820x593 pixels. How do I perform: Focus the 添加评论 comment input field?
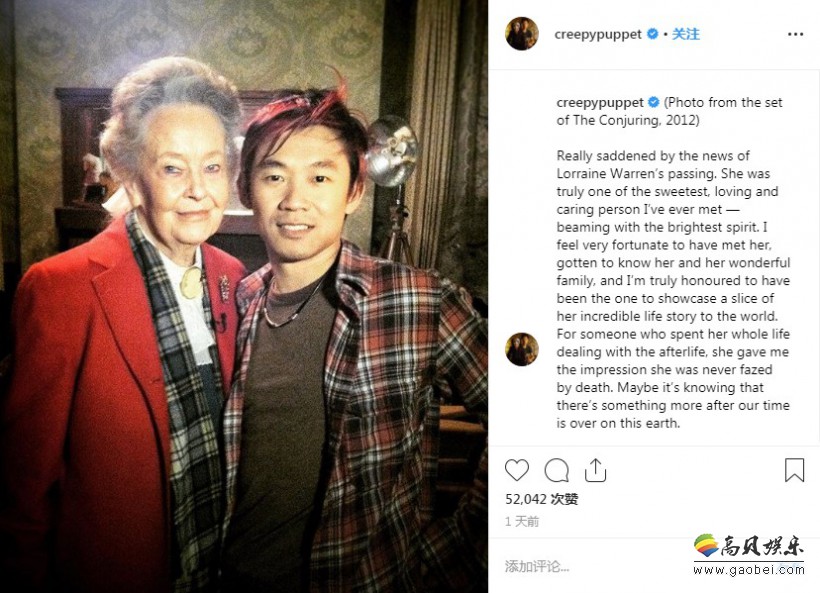click(596, 566)
